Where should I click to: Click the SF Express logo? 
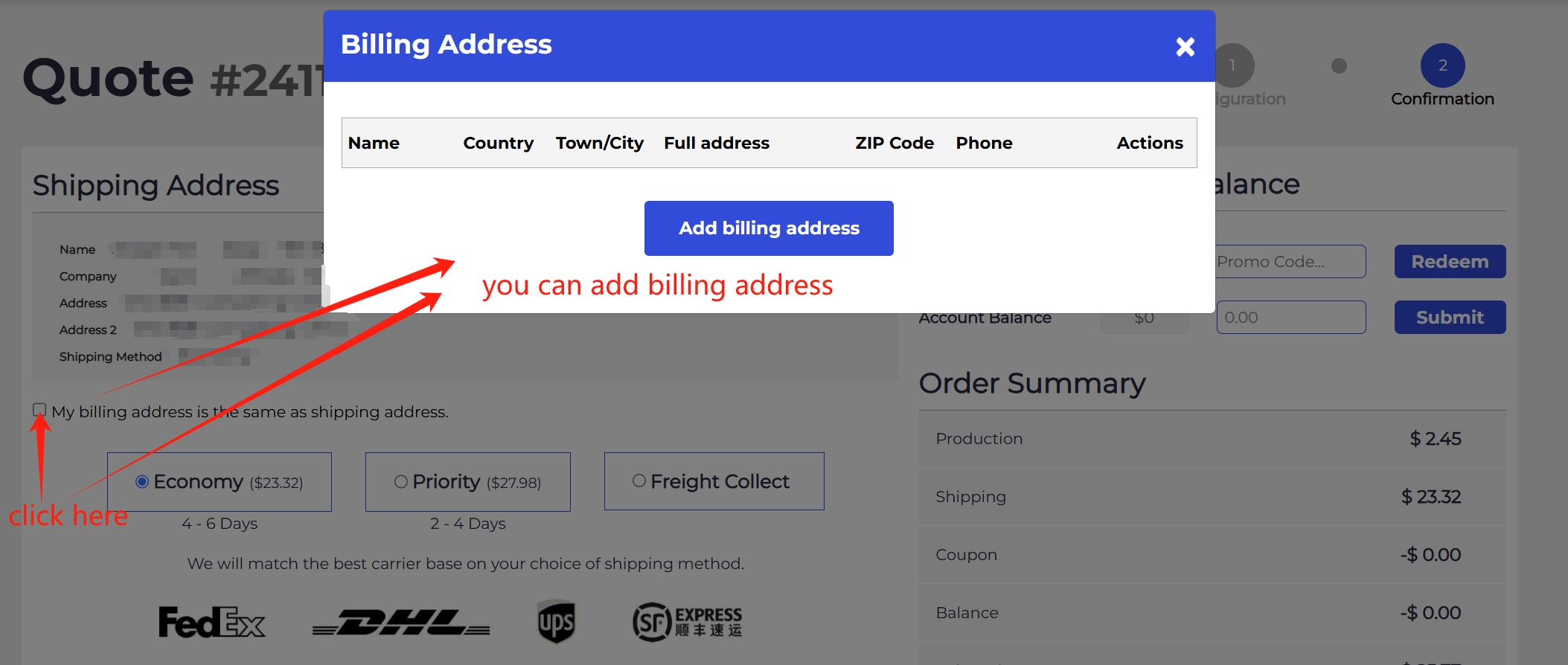pos(687,622)
